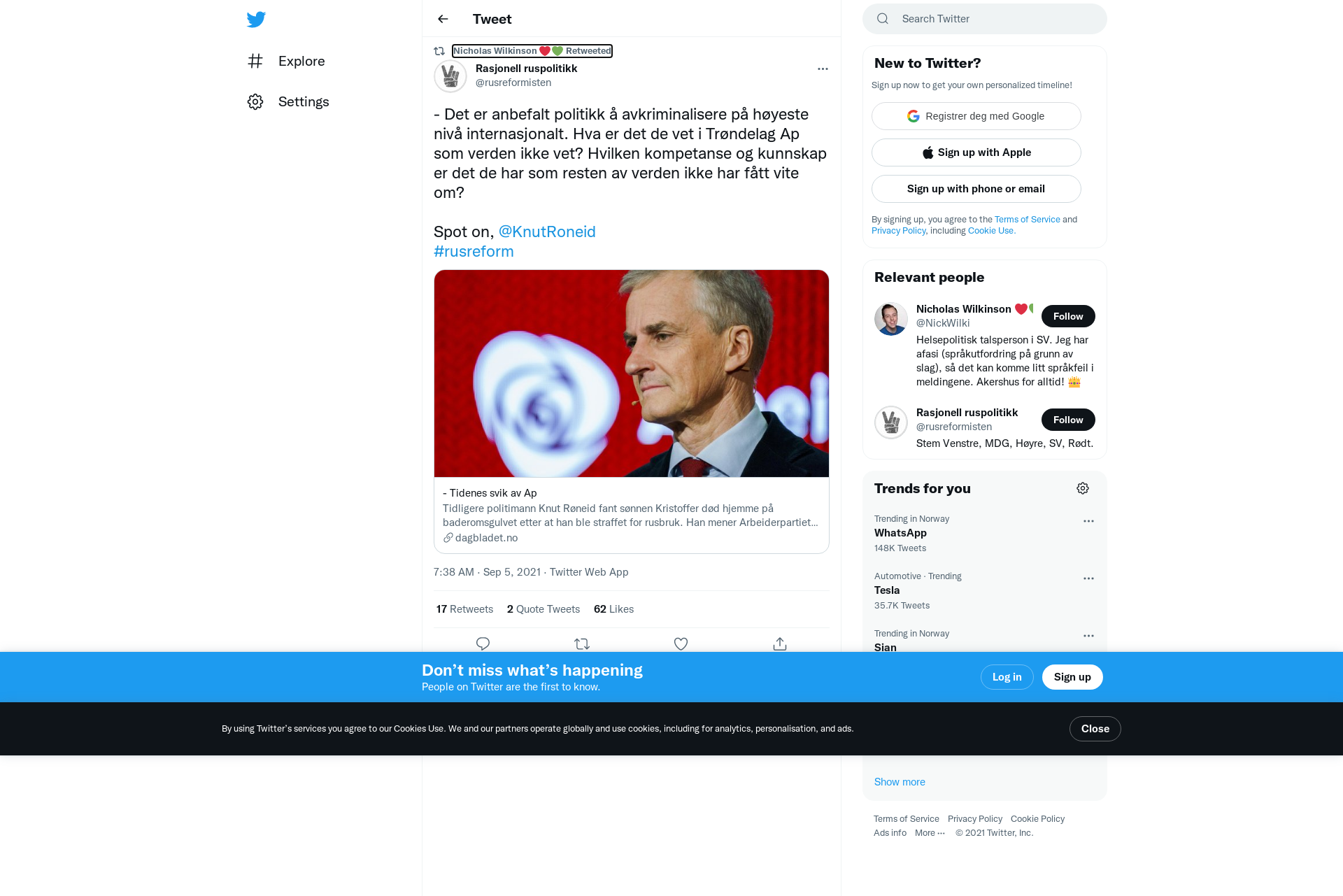This screenshot has width=1343, height=896.
Task: Open more options for Tesla trend
Action: 1088,578
